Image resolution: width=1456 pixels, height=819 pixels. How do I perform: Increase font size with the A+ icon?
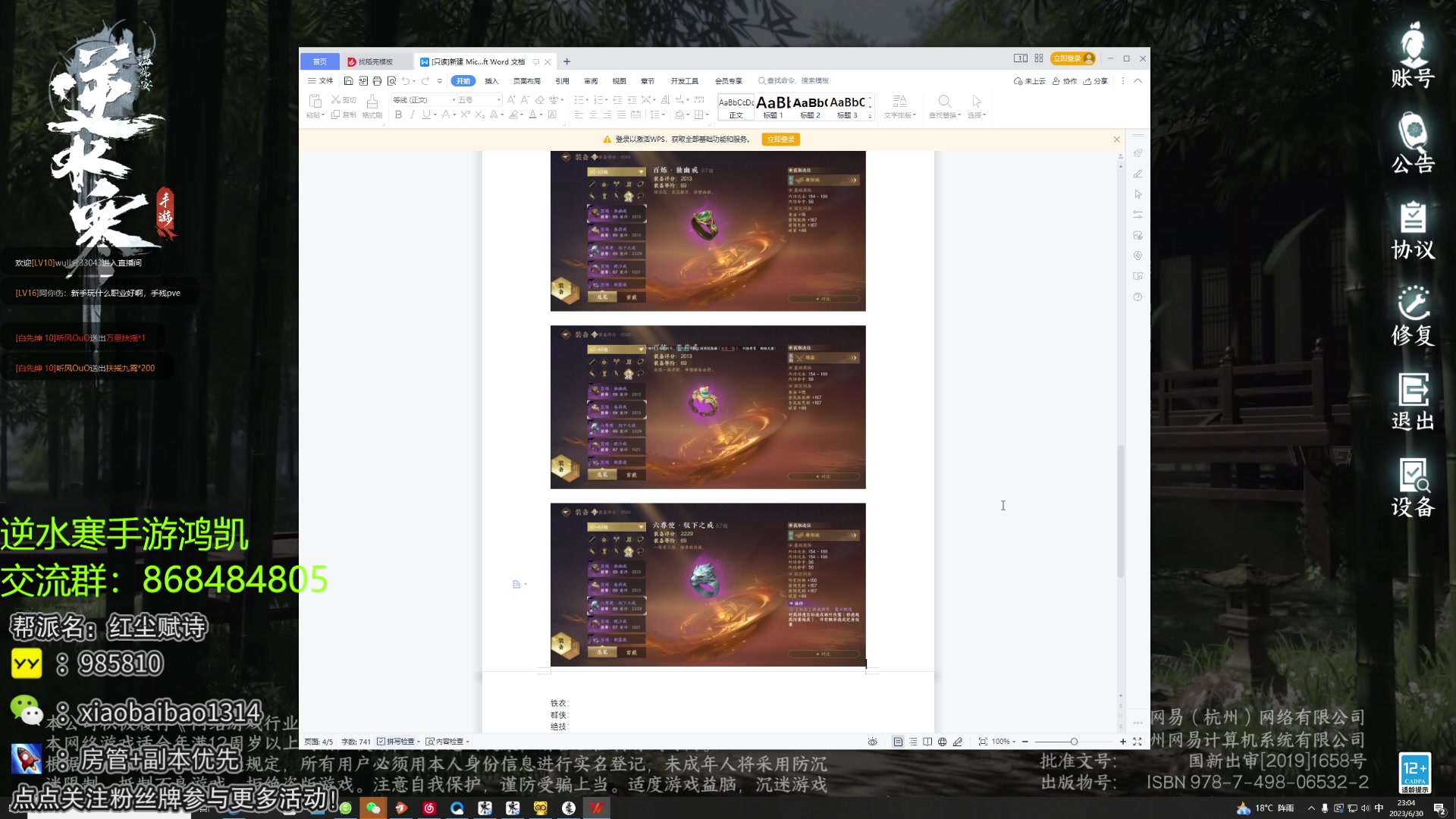pyautogui.click(x=511, y=100)
